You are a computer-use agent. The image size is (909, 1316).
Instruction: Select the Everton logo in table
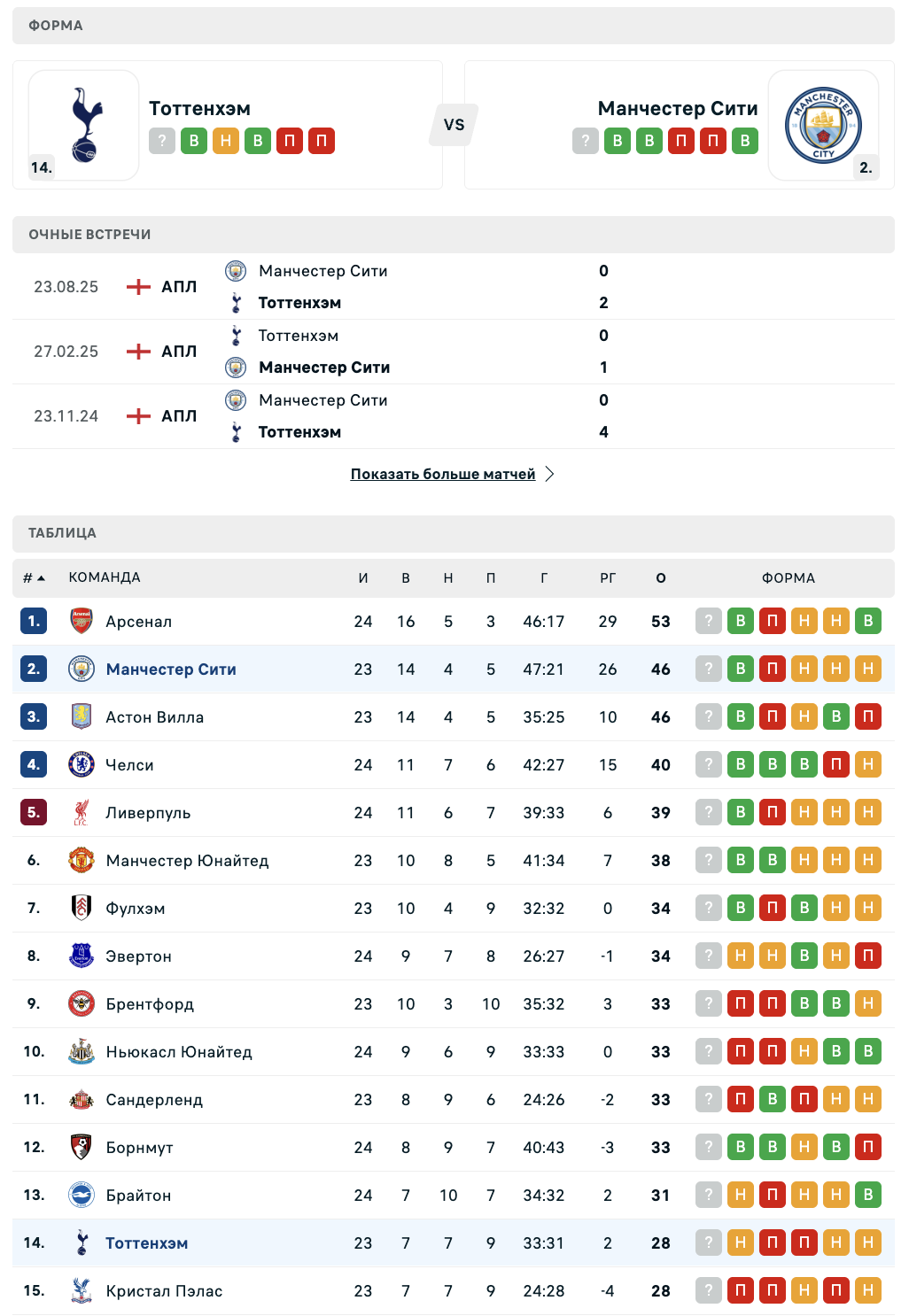coord(82,956)
